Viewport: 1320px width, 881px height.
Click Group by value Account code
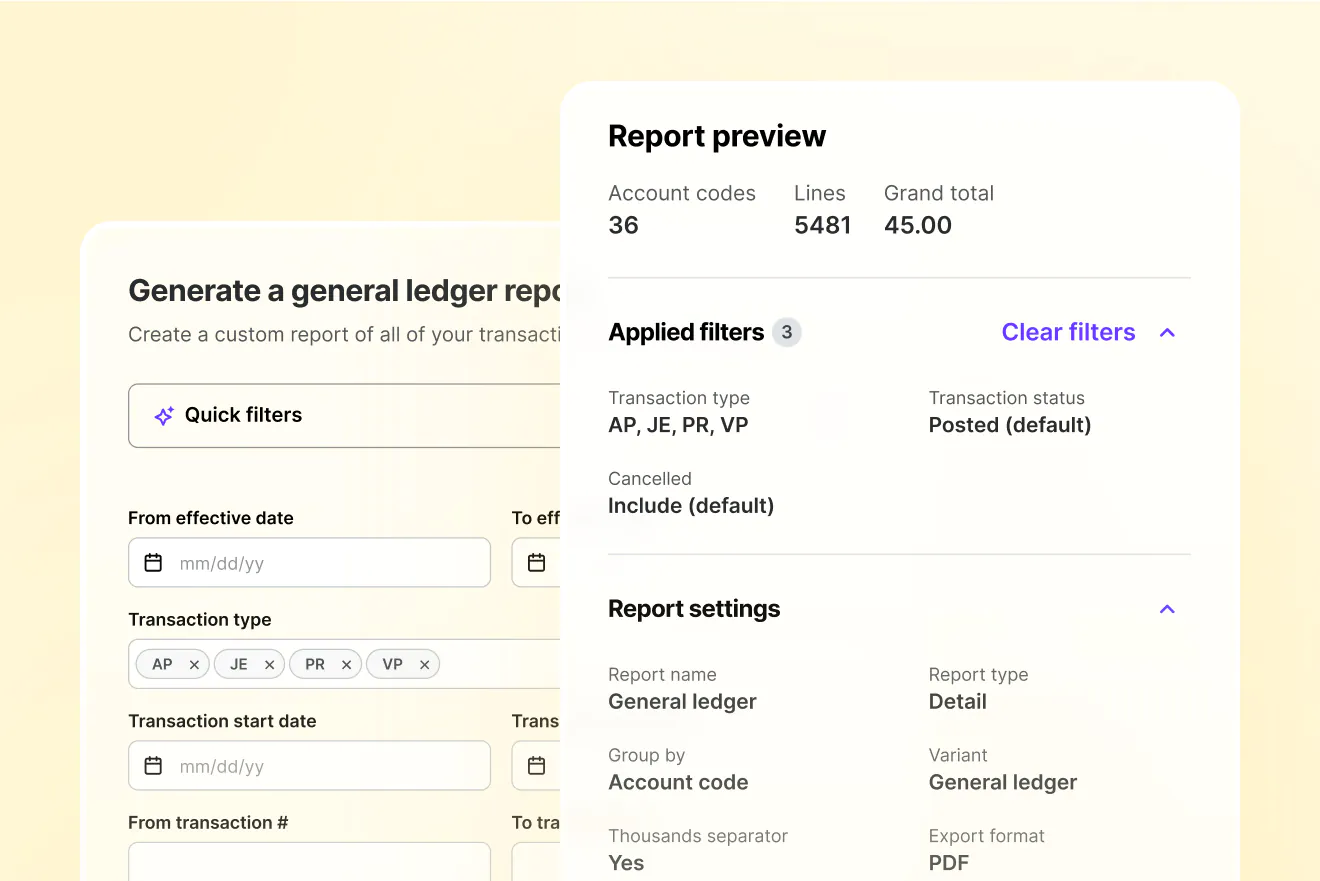pyautogui.click(x=678, y=783)
